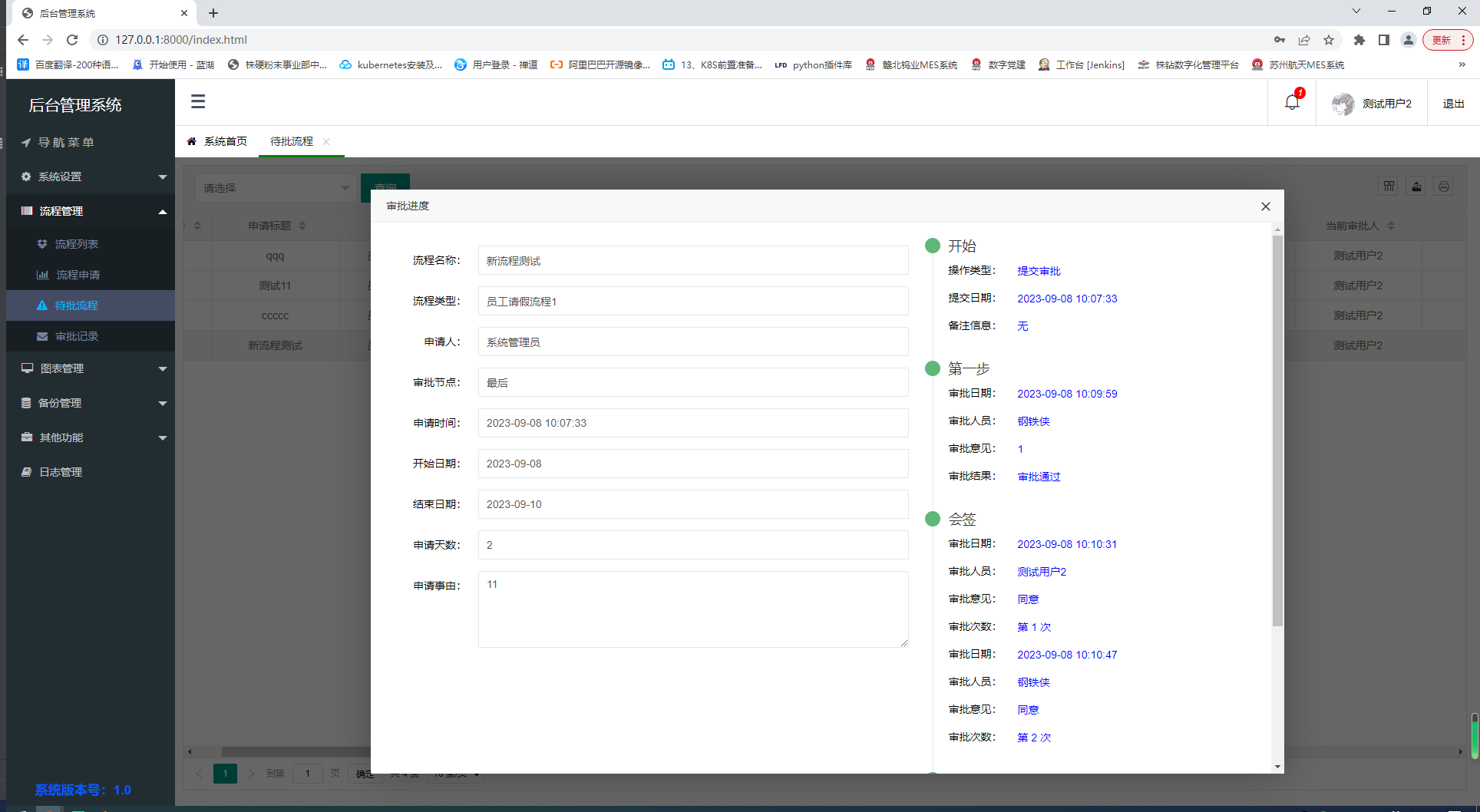1480x812 pixels.
Task: Switch to the 待批流程 tab
Action: pyautogui.click(x=290, y=141)
